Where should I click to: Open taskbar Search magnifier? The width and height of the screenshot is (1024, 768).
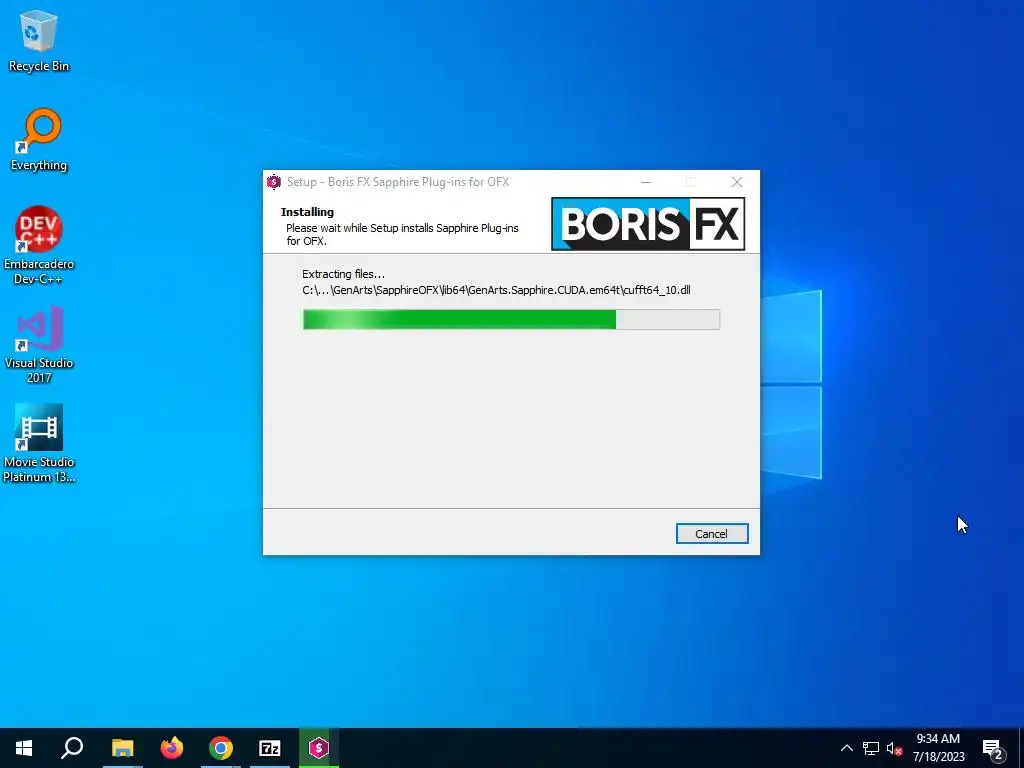click(72, 748)
